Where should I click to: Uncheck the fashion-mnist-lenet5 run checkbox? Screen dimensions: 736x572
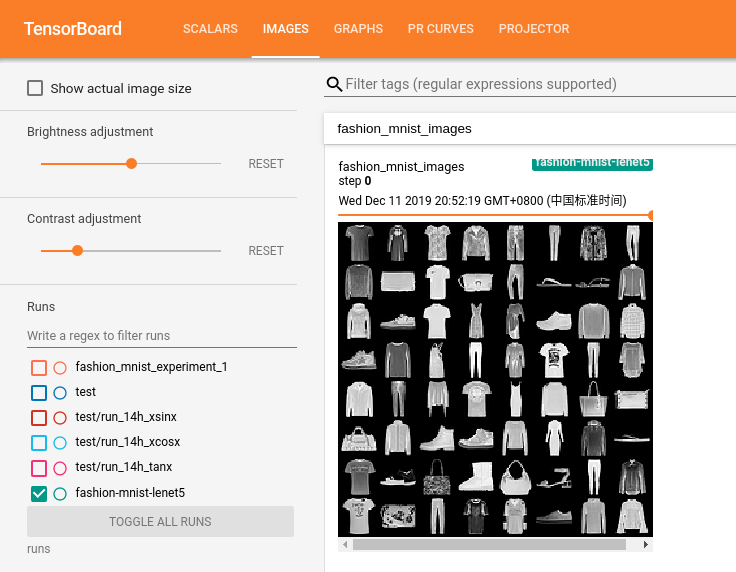pos(39,493)
